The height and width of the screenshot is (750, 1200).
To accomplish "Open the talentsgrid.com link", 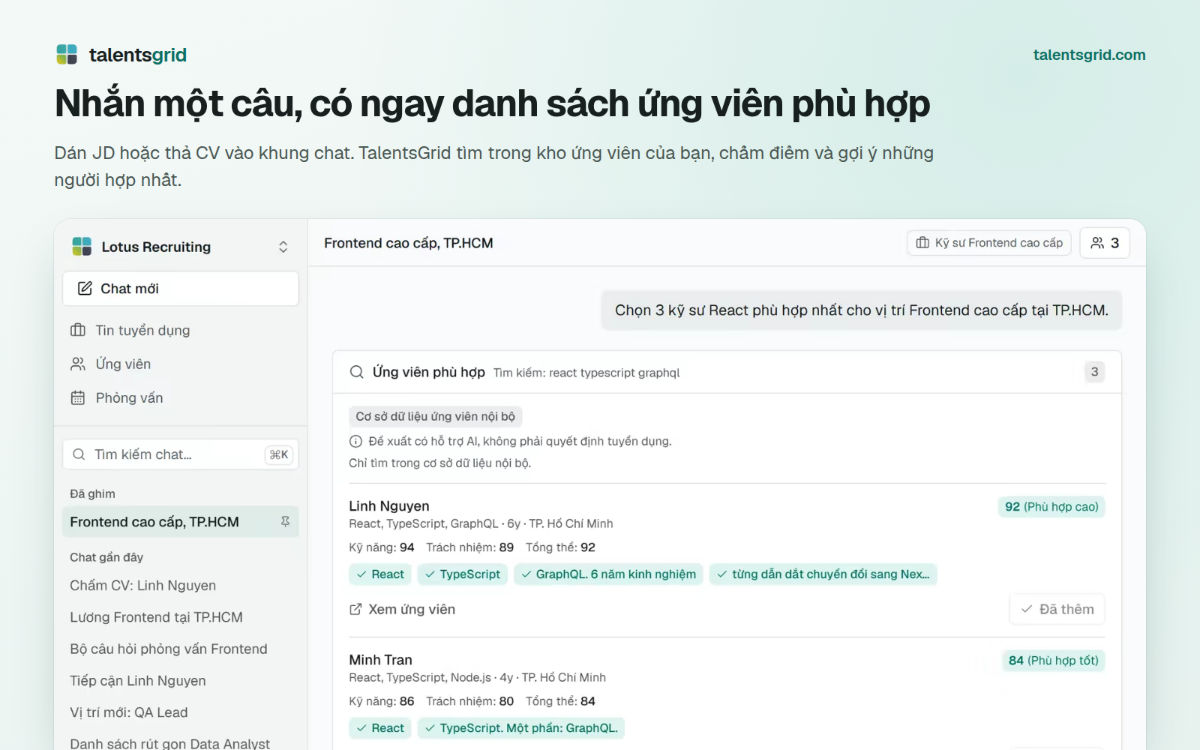I will (1089, 55).
